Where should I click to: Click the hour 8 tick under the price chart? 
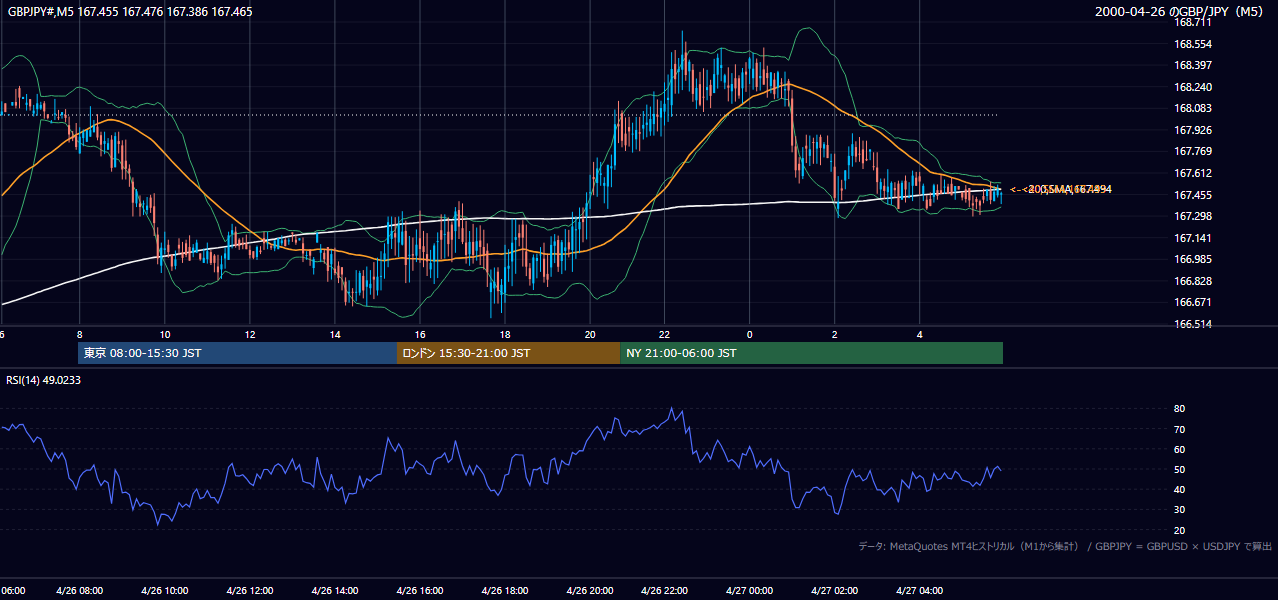pyautogui.click(x=79, y=335)
